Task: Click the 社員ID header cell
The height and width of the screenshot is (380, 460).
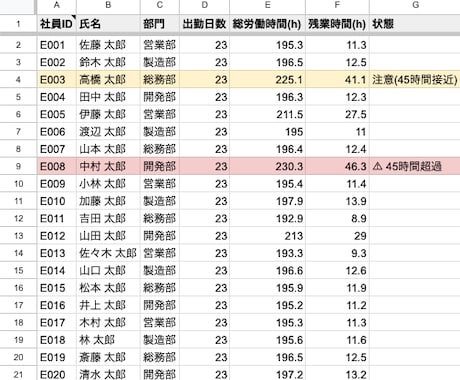Action: (x=57, y=24)
